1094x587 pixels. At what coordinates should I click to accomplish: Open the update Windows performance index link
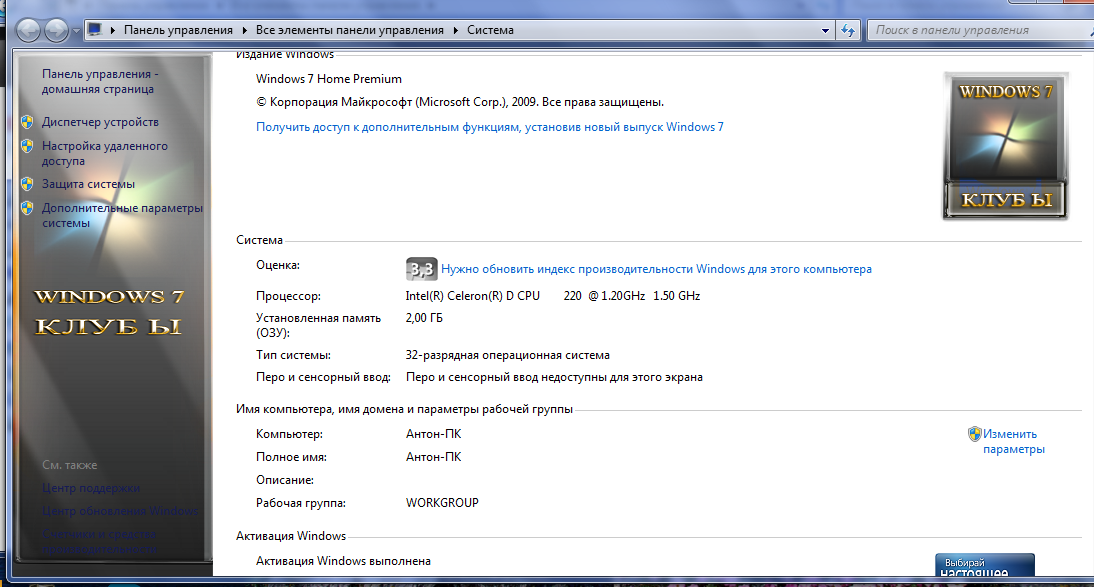pos(656,269)
